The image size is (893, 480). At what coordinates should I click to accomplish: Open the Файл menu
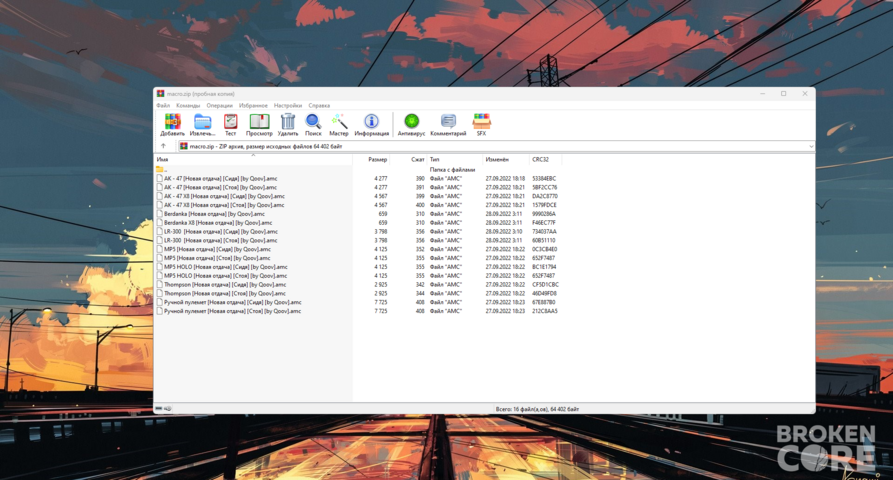163,105
